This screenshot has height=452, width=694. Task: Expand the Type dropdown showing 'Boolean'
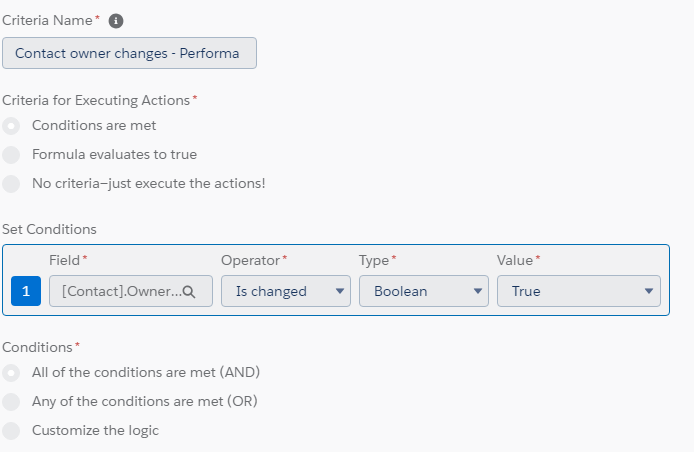coord(424,291)
